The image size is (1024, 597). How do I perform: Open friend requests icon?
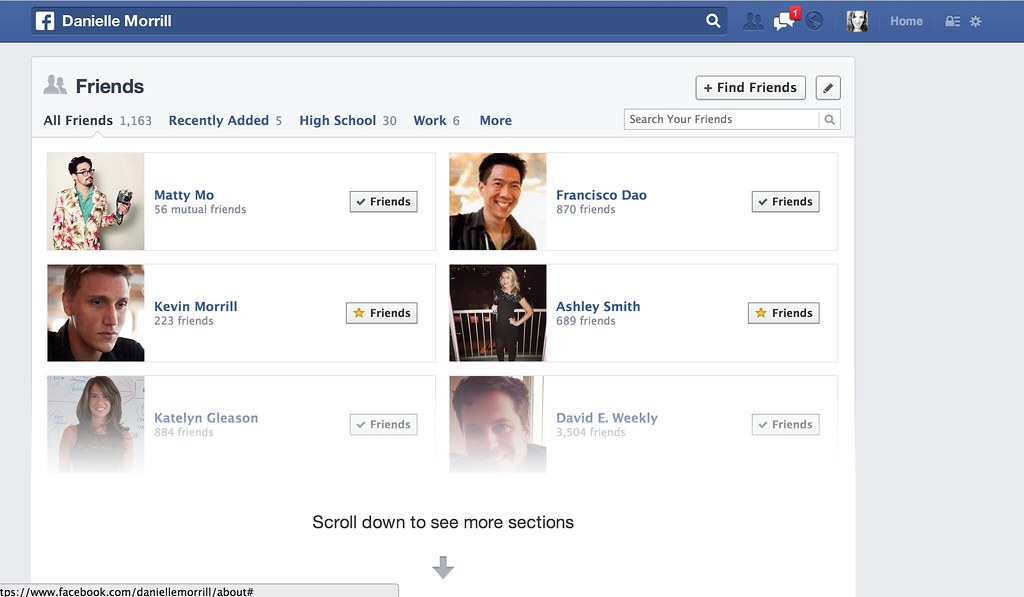point(753,22)
